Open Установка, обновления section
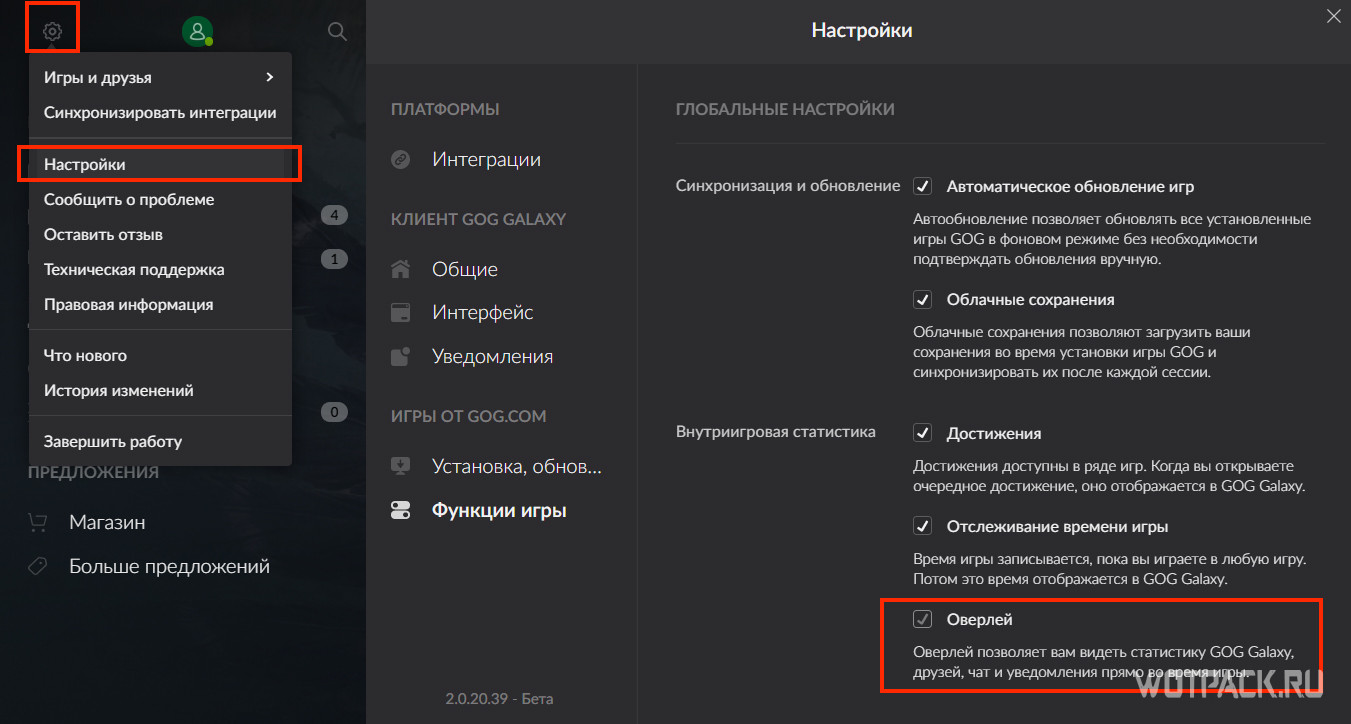The height and width of the screenshot is (724, 1351). (517, 466)
